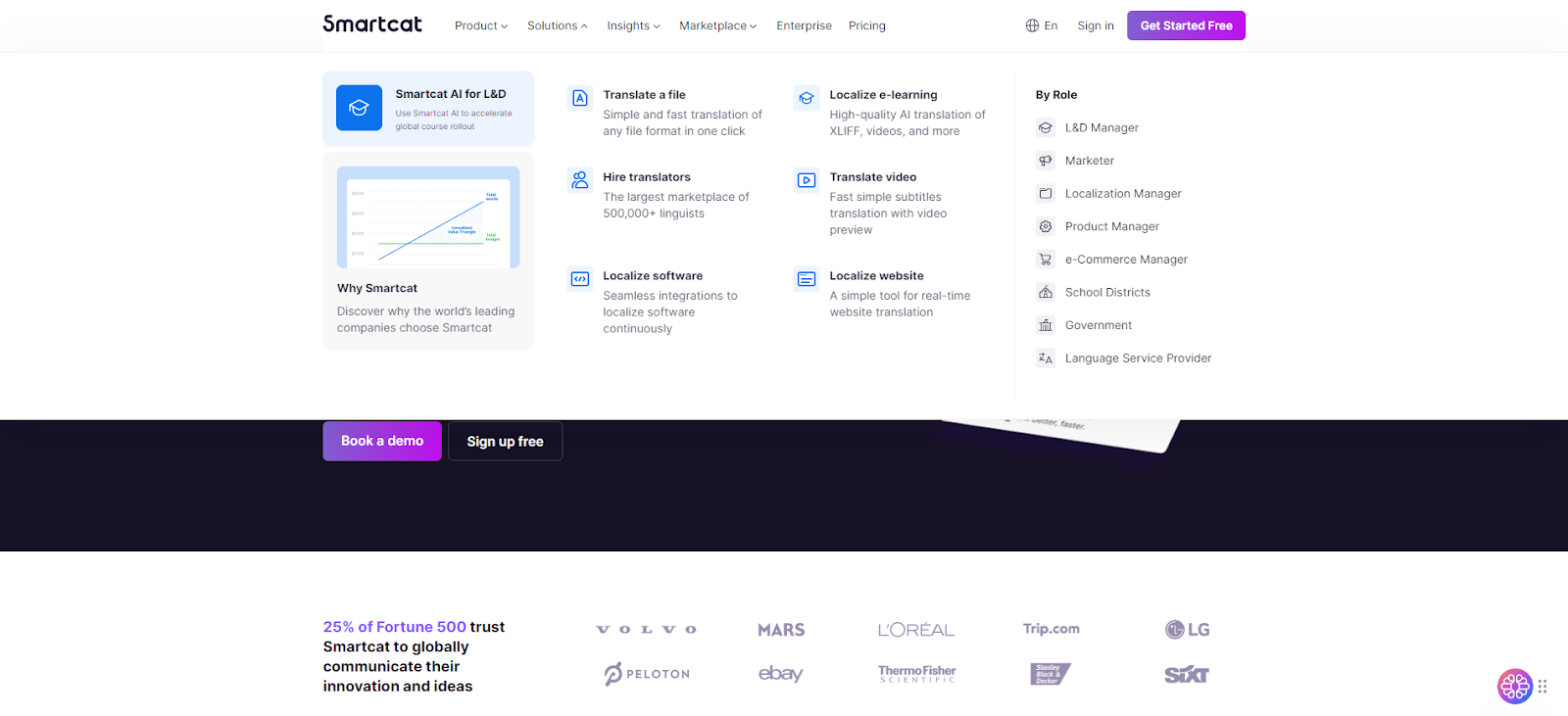Click the L&D Manager role icon
1568x716 pixels.
(x=1046, y=127)
